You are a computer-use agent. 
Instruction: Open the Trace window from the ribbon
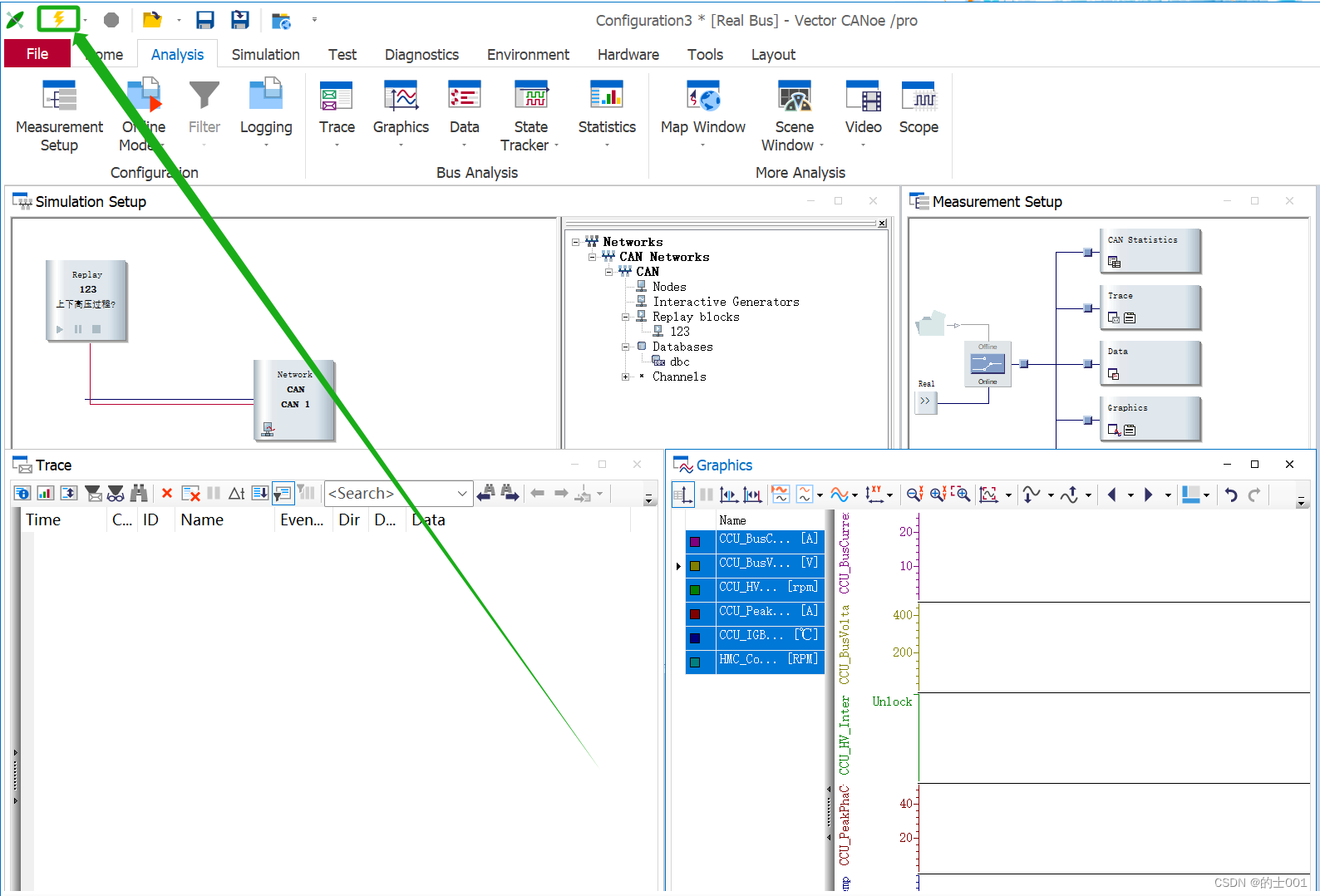(x=337, y=114)
